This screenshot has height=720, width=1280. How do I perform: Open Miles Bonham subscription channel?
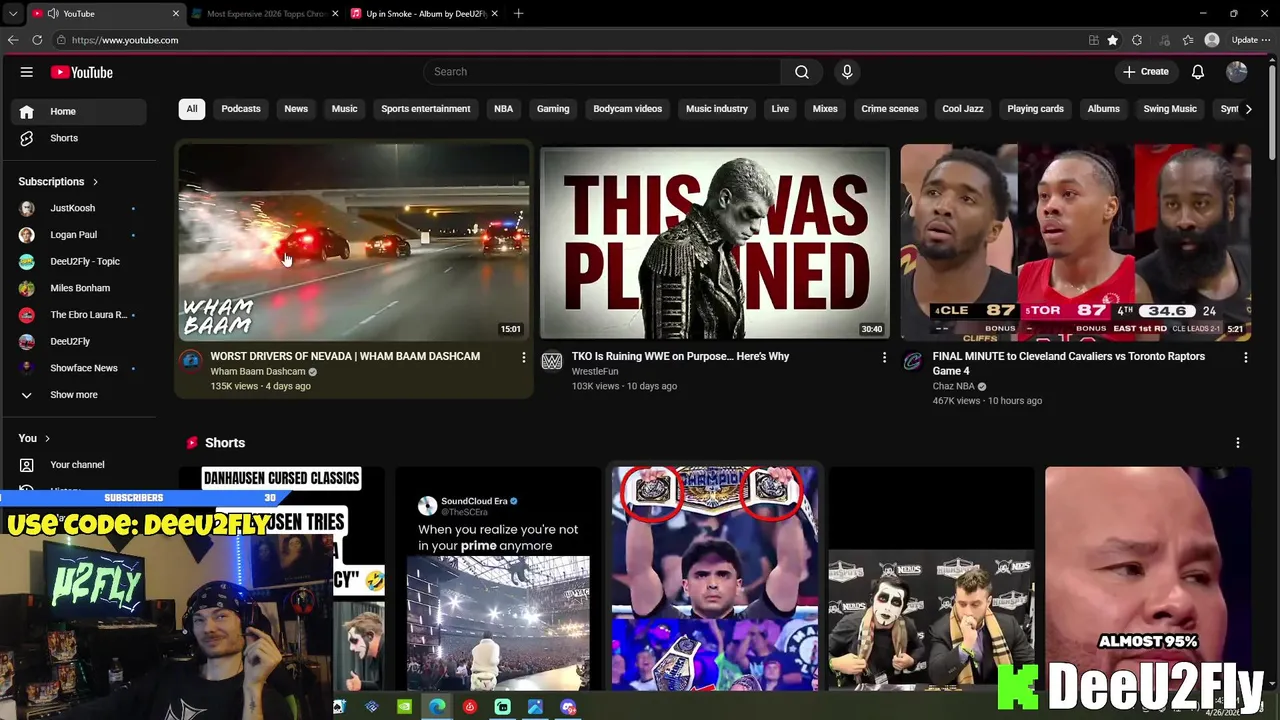[80, 288]
